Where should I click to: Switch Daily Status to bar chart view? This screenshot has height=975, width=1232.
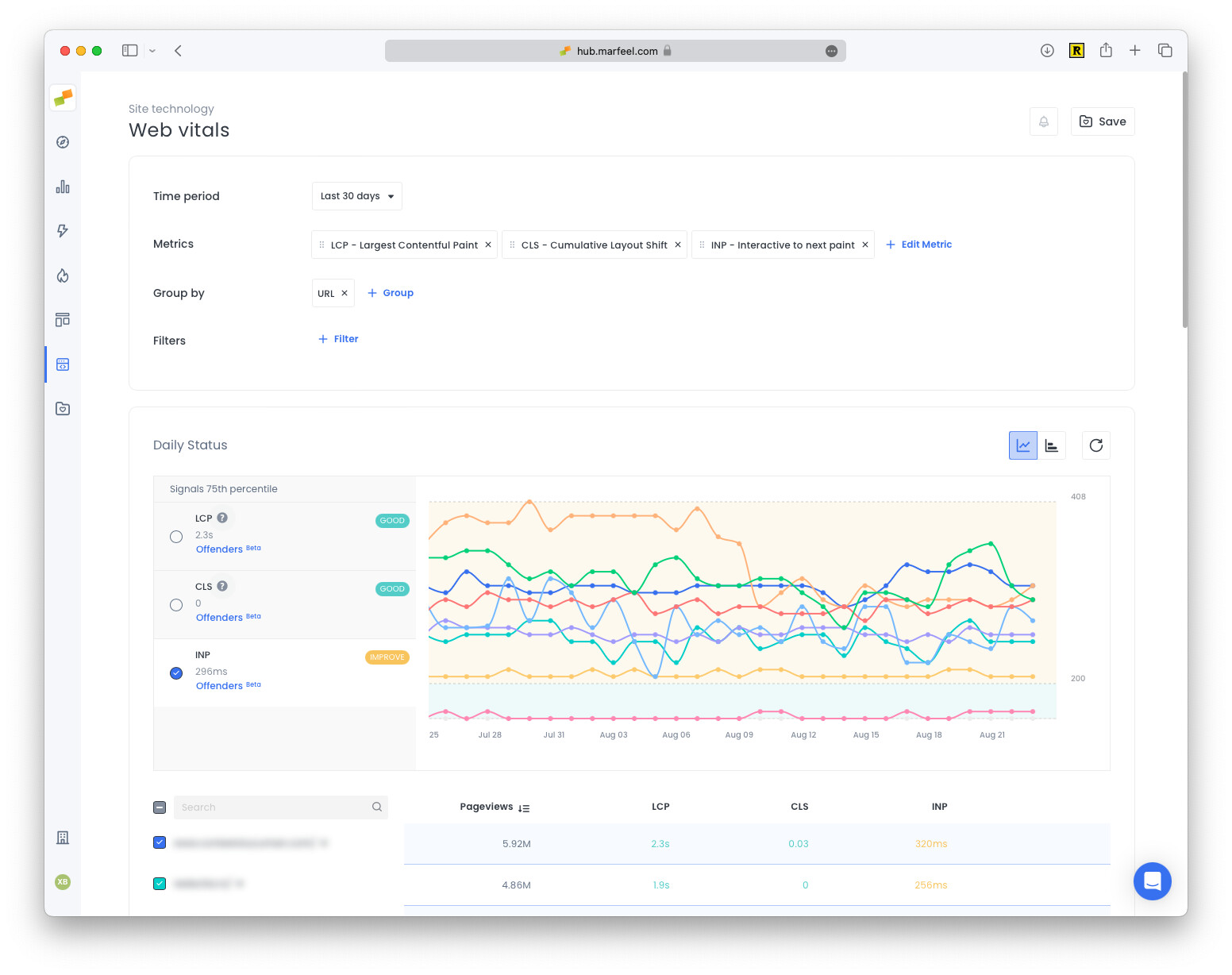click(x=1053, y=445)
